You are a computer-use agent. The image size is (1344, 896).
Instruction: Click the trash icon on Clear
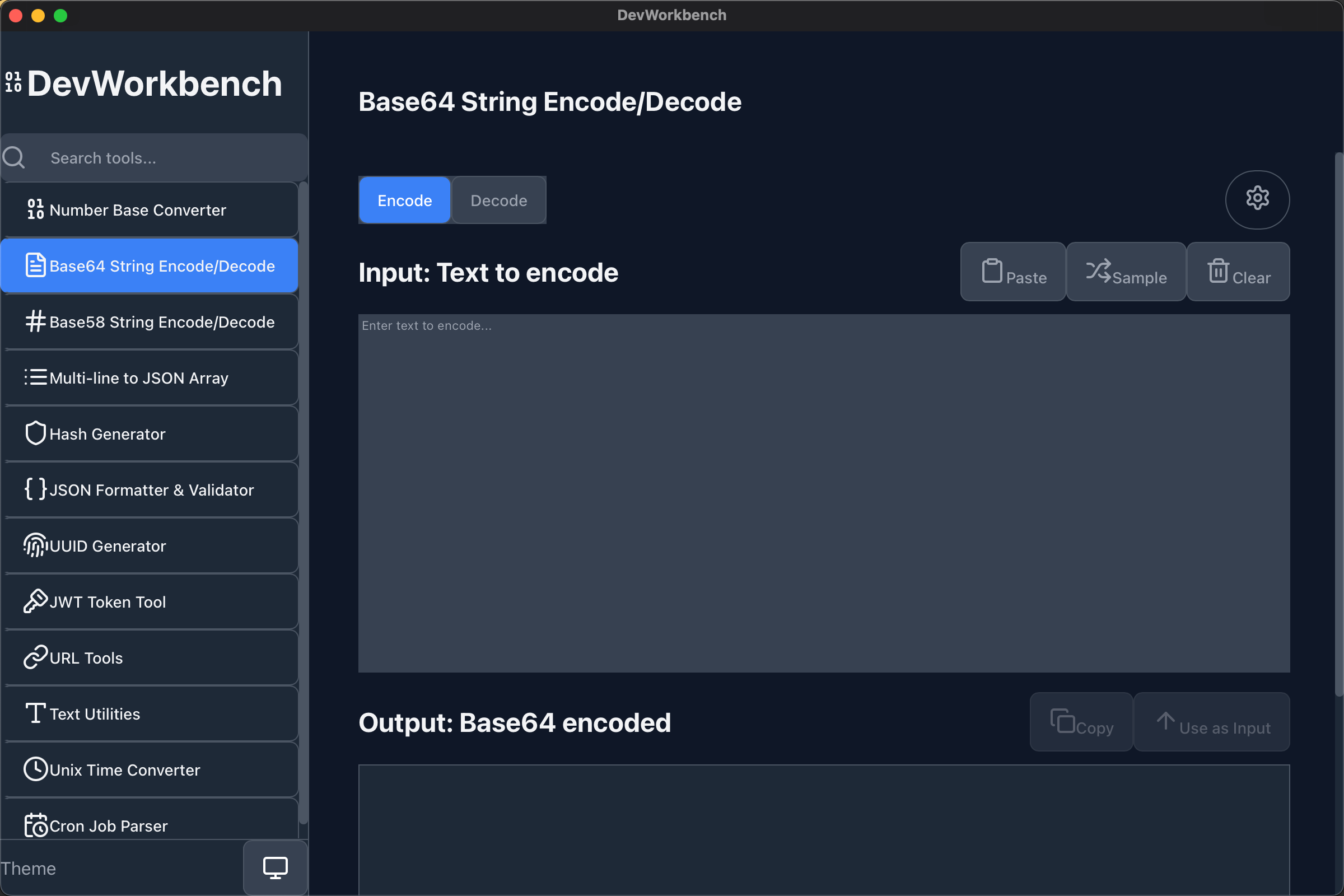(x=1219, y=271)
